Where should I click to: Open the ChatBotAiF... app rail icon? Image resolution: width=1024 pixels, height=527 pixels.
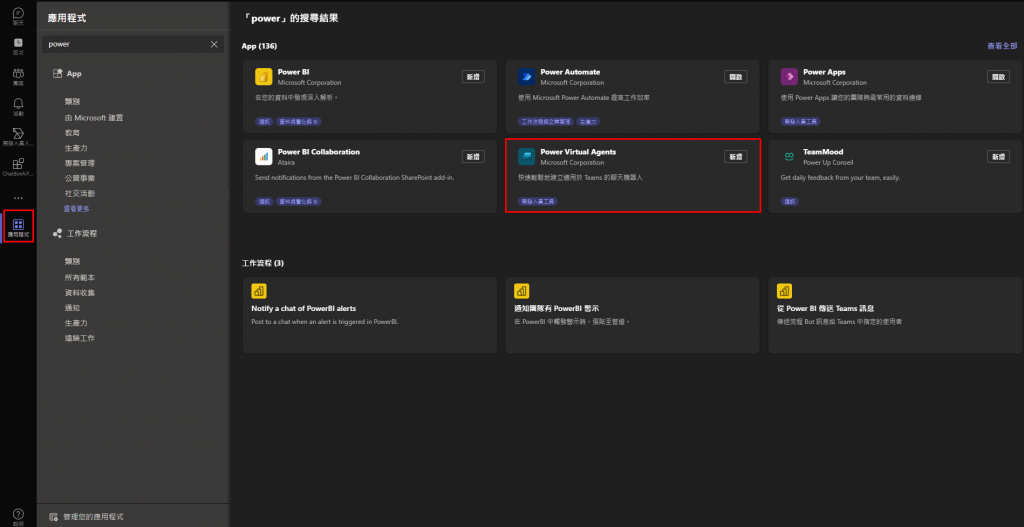pyautogui.click(x=18, y=167)
